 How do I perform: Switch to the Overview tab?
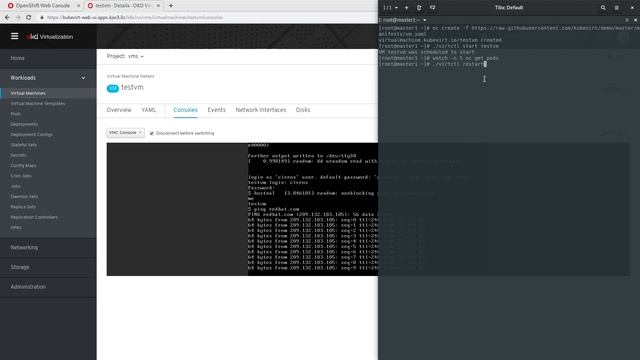[119, 110]
